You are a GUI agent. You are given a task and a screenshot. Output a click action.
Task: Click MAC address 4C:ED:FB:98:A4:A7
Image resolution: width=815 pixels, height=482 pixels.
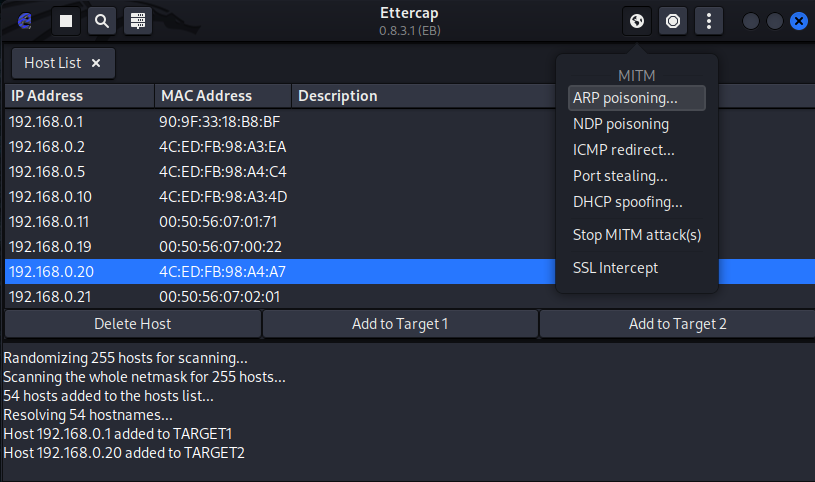click(x=222, y=271)
